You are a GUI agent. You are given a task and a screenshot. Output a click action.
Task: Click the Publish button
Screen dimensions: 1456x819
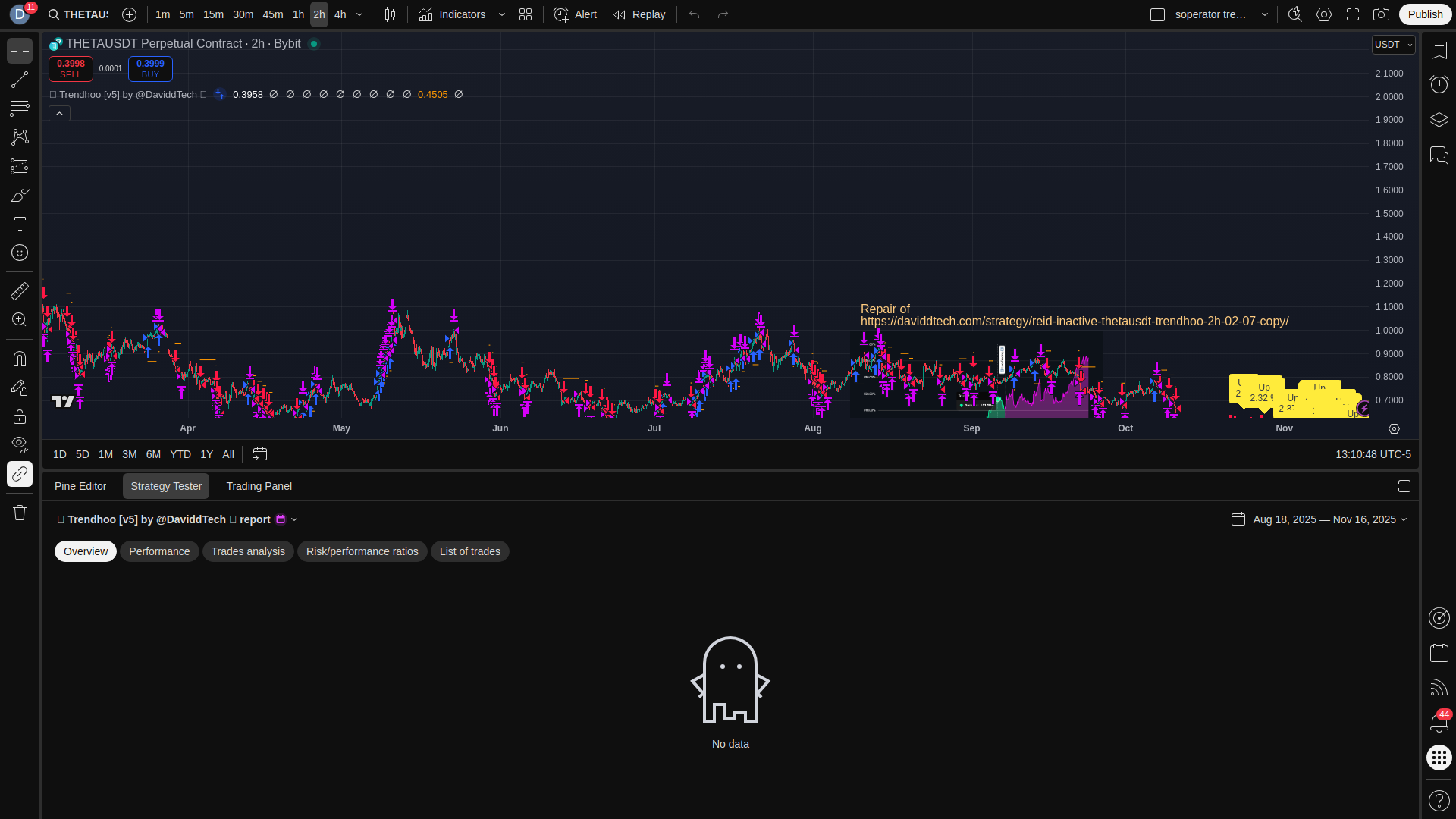(x=1425, y=14)
